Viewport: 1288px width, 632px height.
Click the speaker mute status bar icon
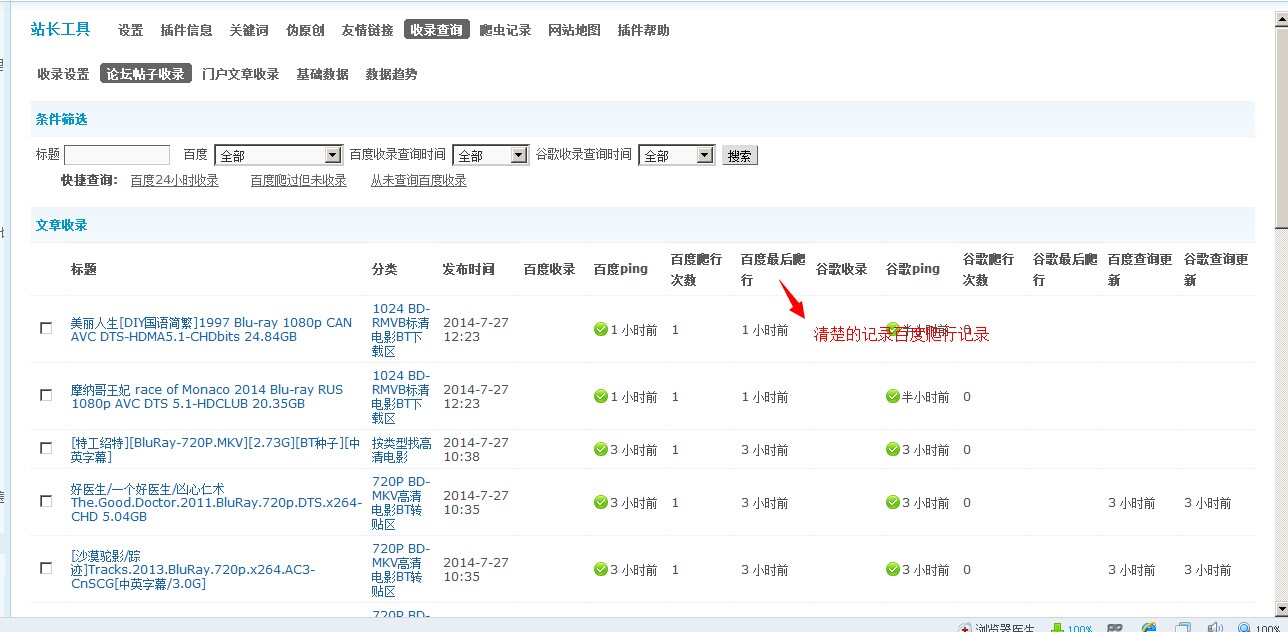(1215, 627)
